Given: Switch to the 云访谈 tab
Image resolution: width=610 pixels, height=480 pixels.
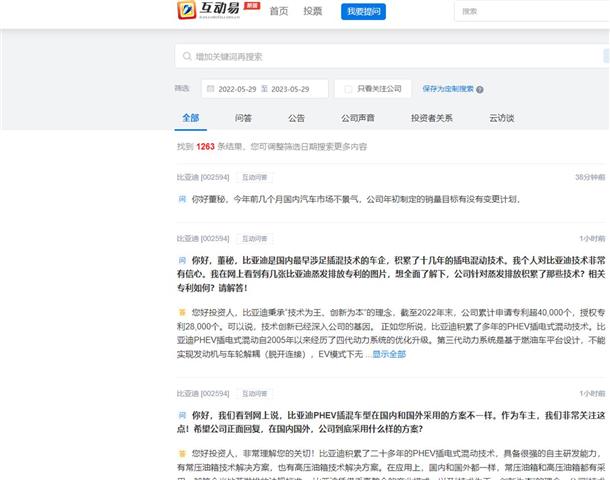Looking at the screenshot, I should pos(501,118).
